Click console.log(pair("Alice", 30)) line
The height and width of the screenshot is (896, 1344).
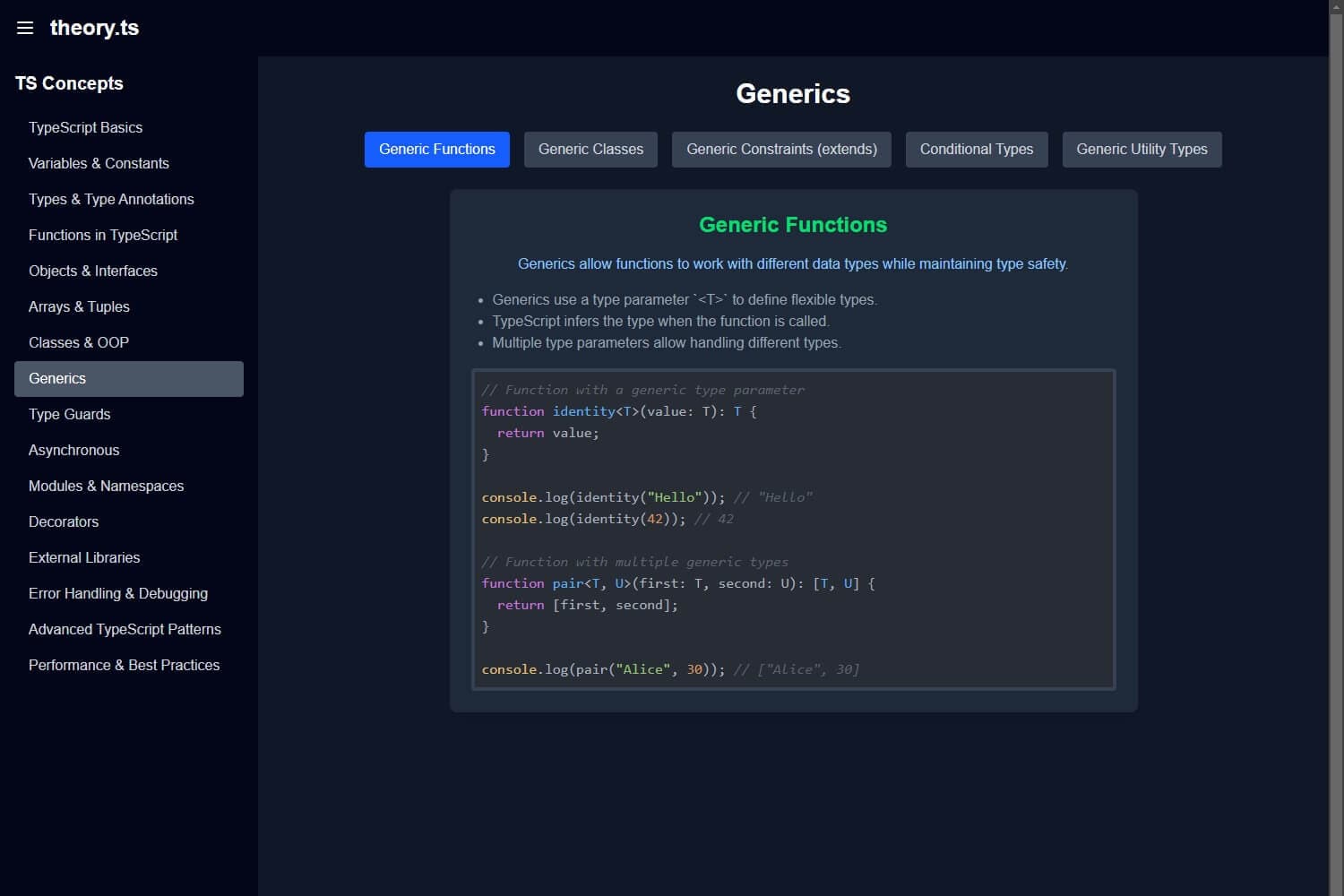(x=670, y=669)
